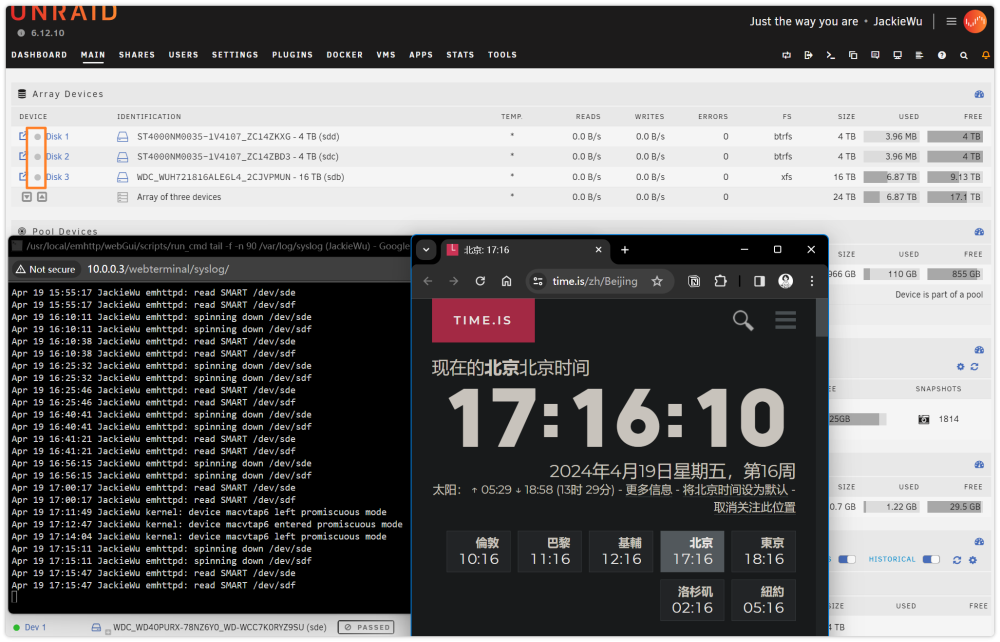Reload the time.is page
1000x642 pixels.
point(480,281)
